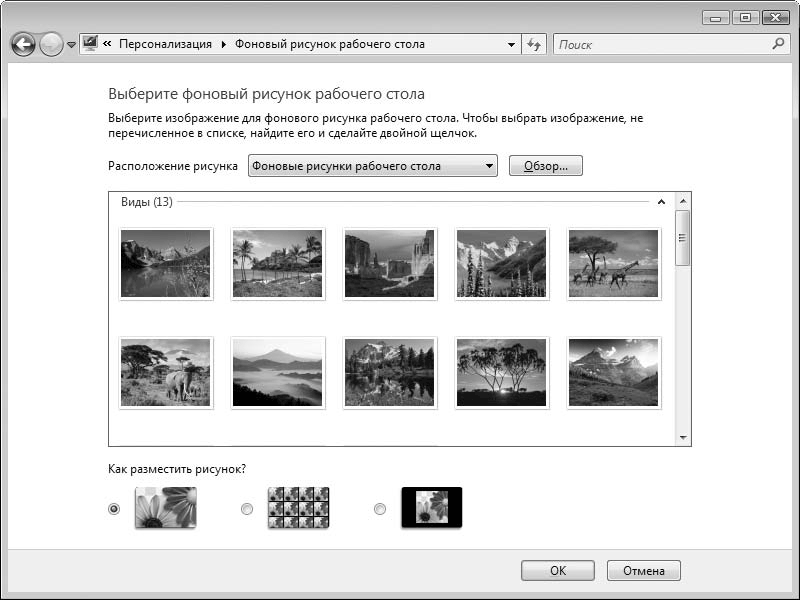Click the Отмена button

(x=644, y=570)
